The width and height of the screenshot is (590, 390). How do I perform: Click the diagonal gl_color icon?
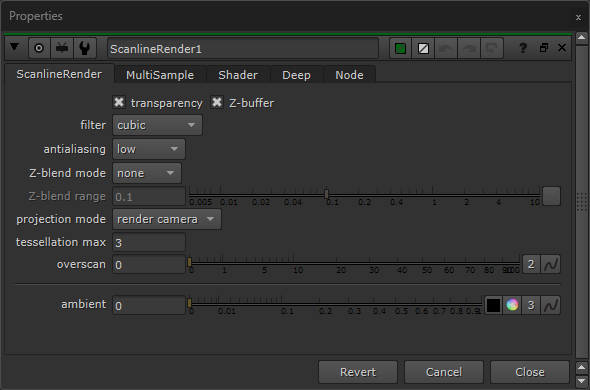pyautogui.click(x=423, y=48)
